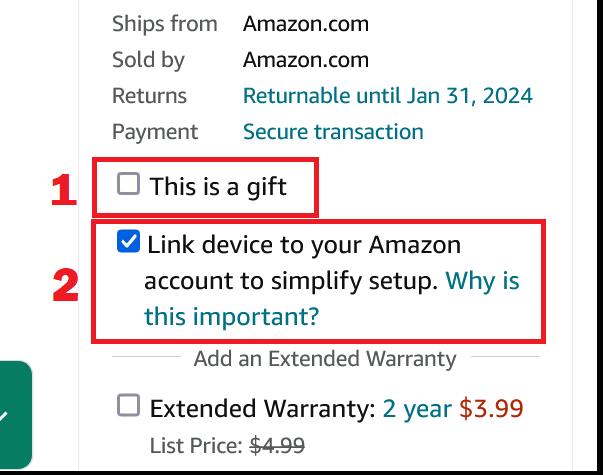
Task: Click Amazon.com next to "Ships from"
Action: [305, 24]
